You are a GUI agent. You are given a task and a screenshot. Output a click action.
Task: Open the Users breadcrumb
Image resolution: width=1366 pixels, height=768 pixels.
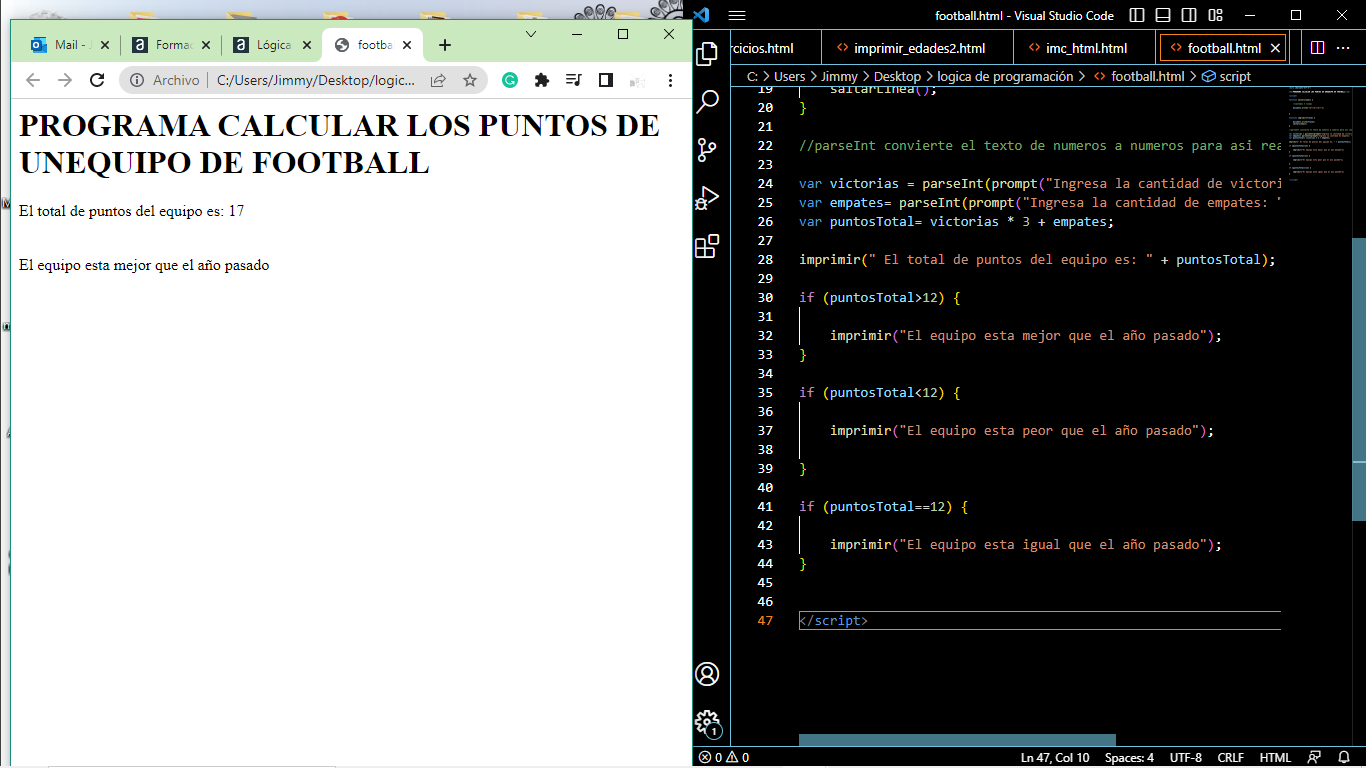click(790, 76)
